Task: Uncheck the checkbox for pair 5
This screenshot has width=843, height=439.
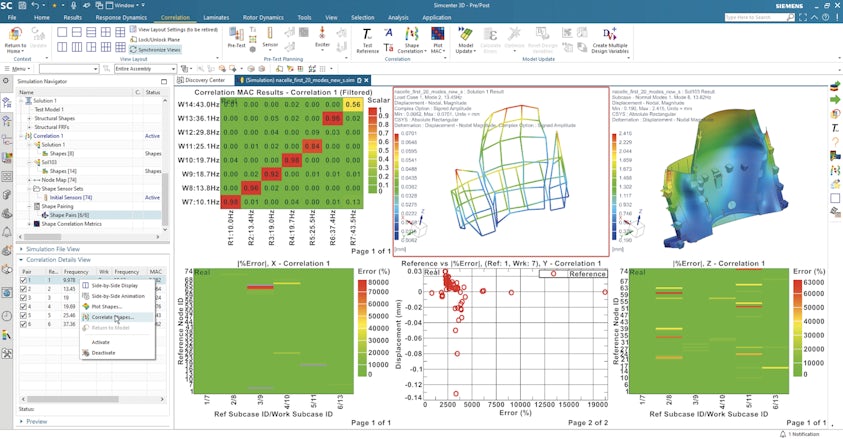Action: 23,315
